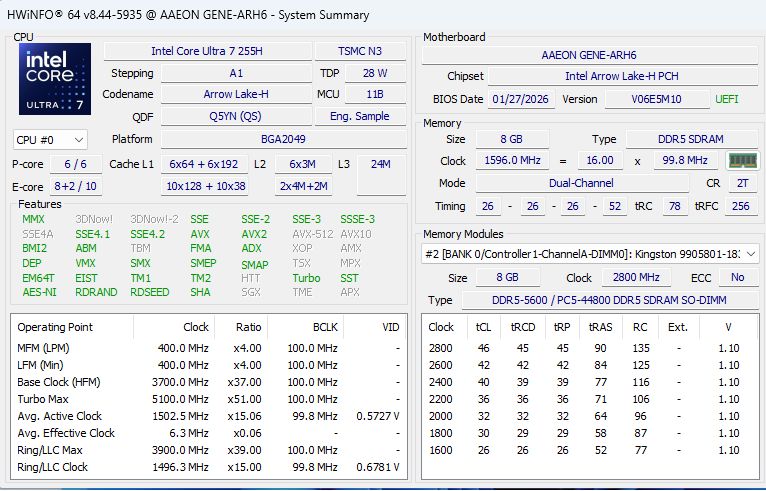Select the Base Clock (HFM) row

pos(209,382)
